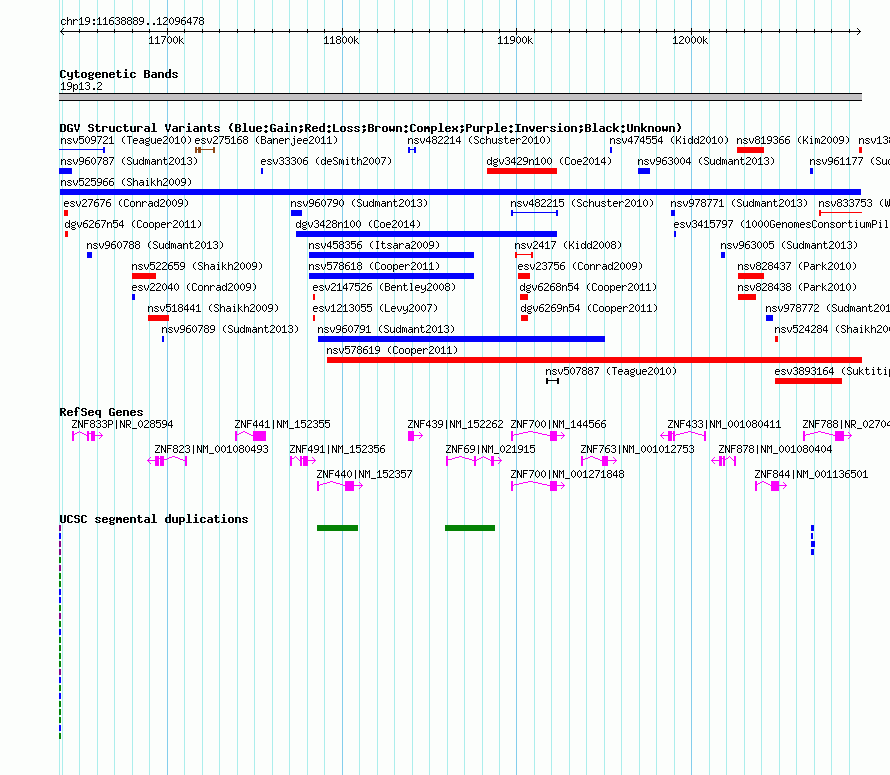Click blue bar below nsv458356 label
This screenshot has height=775, width=890.
click(x=391, y=255)
